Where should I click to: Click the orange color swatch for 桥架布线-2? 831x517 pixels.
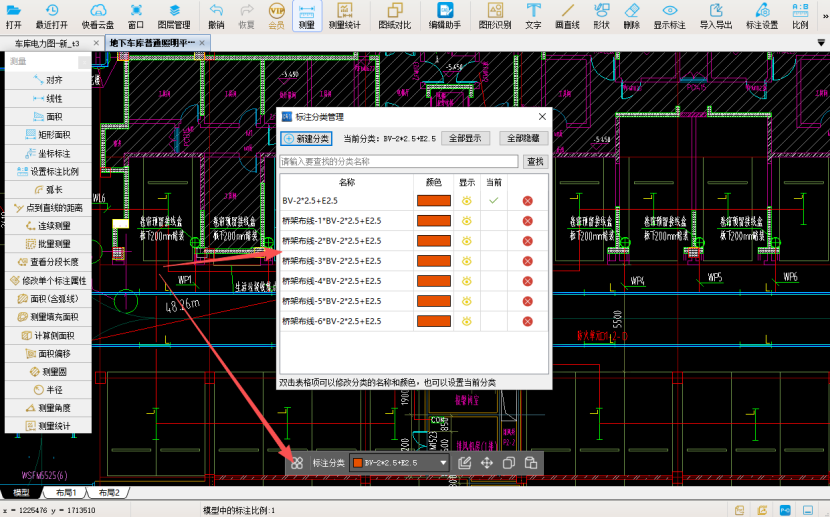pos(433,241)
